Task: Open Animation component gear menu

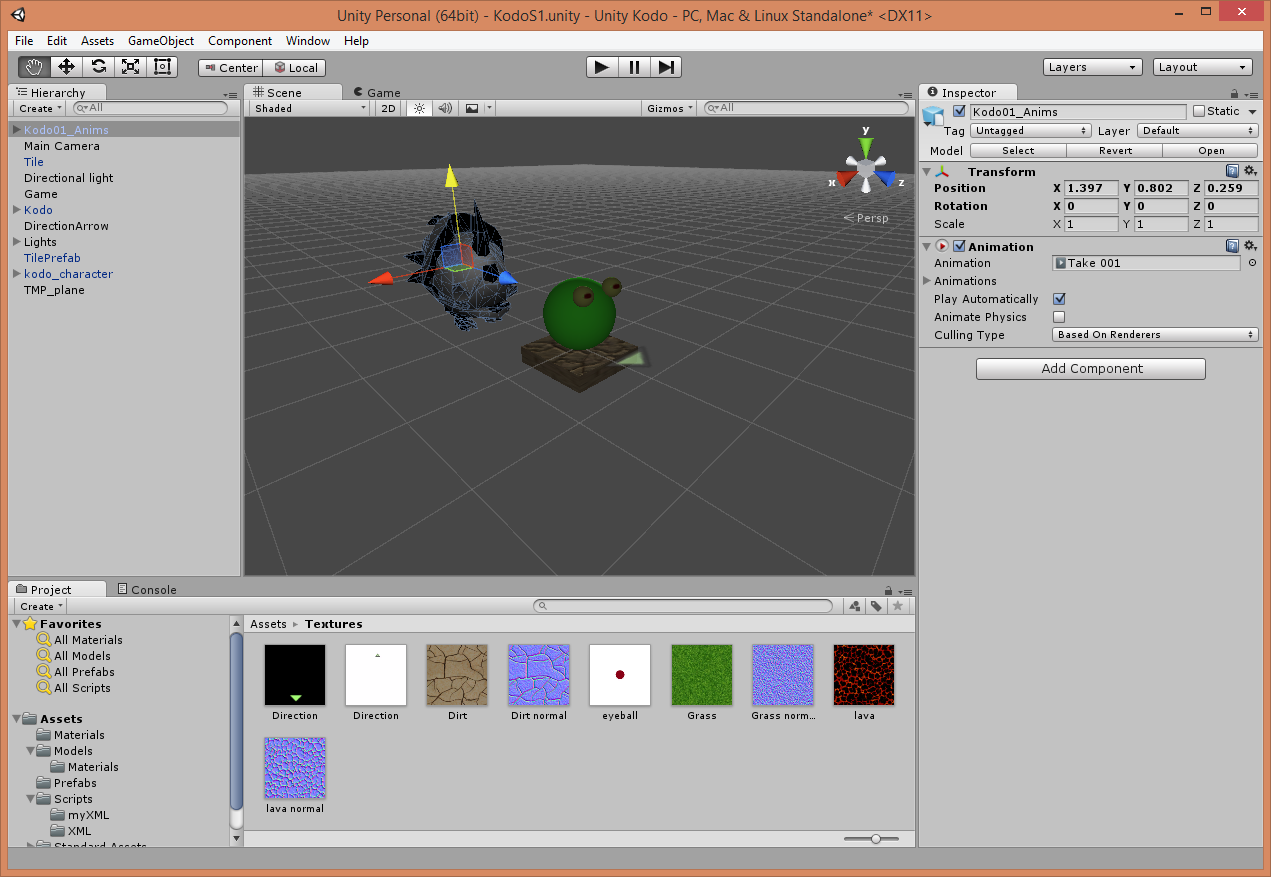Action: pos(1250,246)
